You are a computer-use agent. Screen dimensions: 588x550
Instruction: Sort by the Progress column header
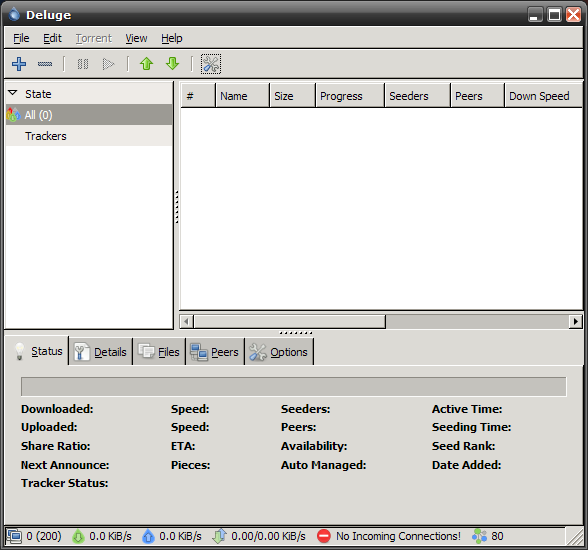pos(350,96)
